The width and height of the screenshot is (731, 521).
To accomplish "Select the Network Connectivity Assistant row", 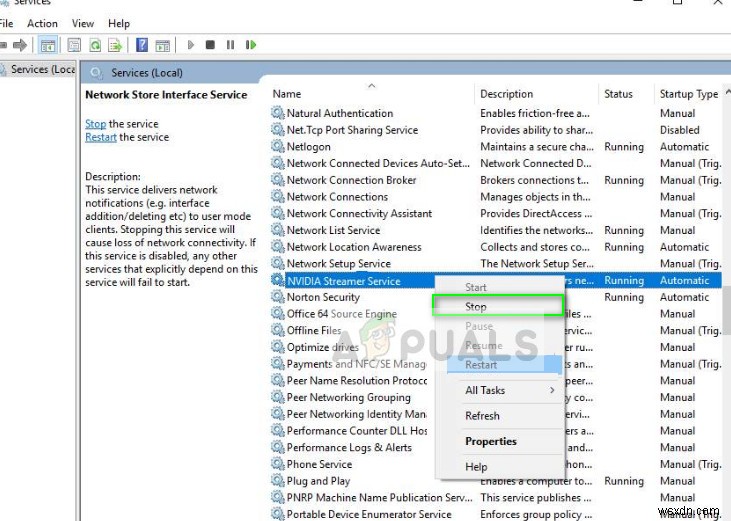I will tap(496, 213).
